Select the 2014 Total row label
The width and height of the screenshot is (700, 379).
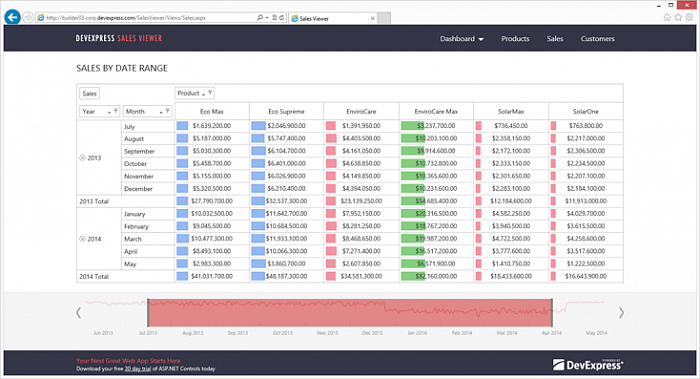point(94,276)
